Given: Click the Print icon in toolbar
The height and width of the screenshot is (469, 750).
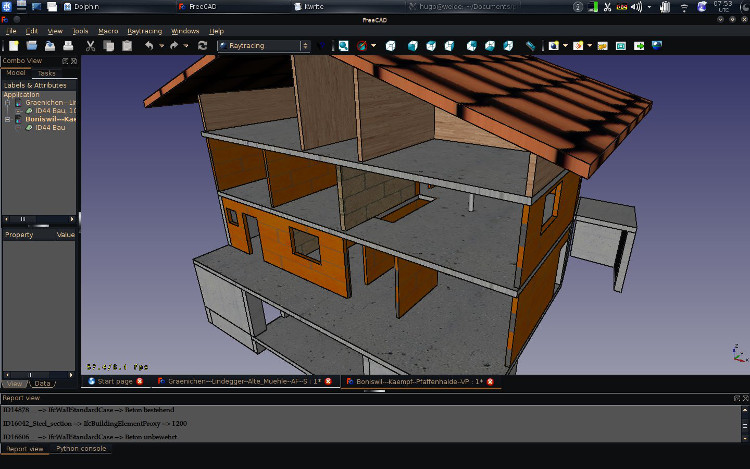Looking at the screenshot, I should click(66, 46).
